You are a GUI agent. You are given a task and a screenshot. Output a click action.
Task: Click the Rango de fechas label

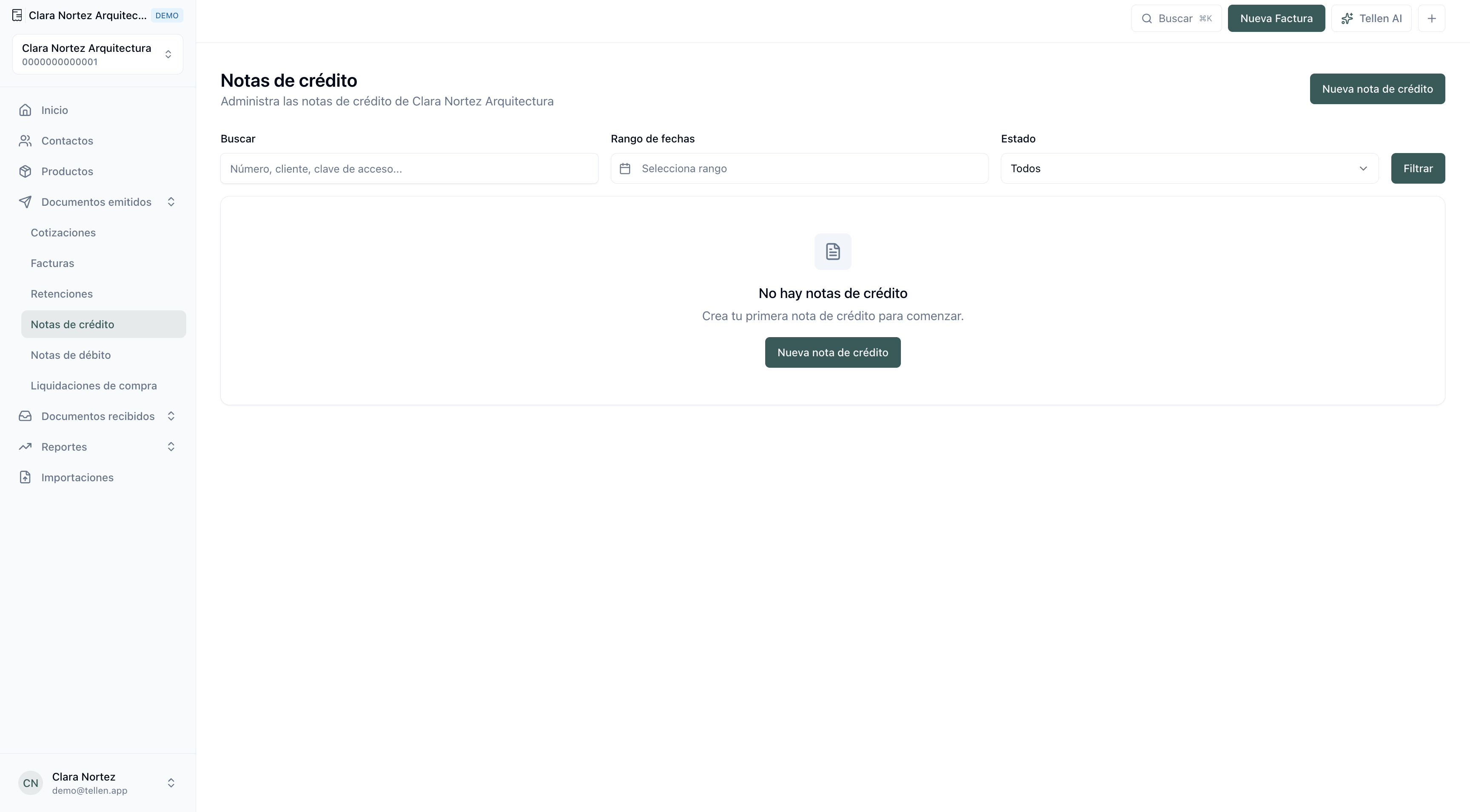(652, 139)
